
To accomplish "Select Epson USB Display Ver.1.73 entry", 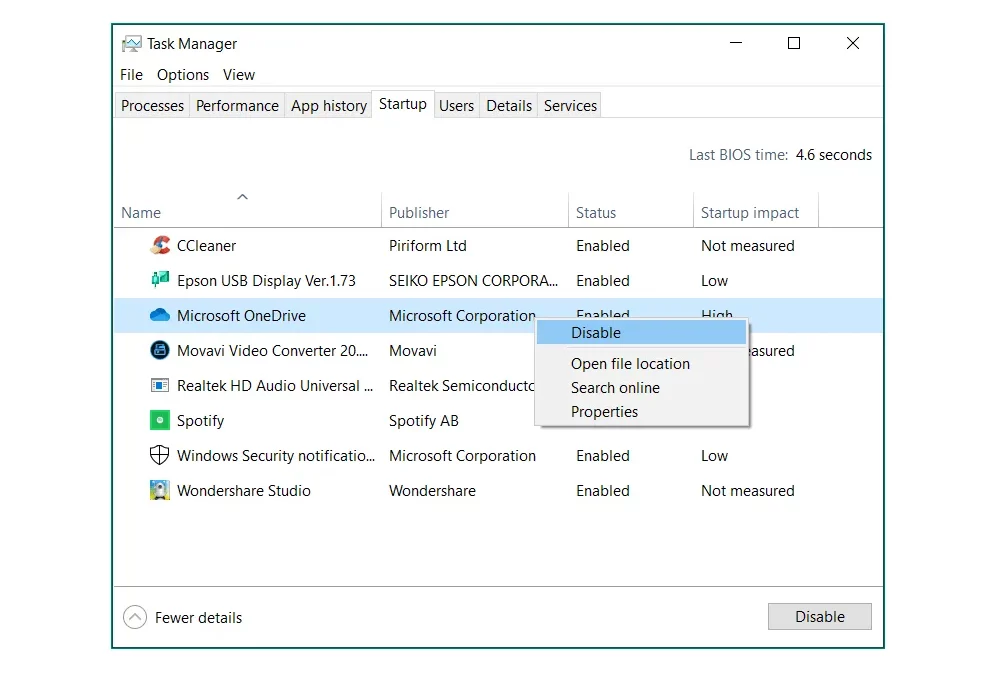I will [x=266, y=281].
